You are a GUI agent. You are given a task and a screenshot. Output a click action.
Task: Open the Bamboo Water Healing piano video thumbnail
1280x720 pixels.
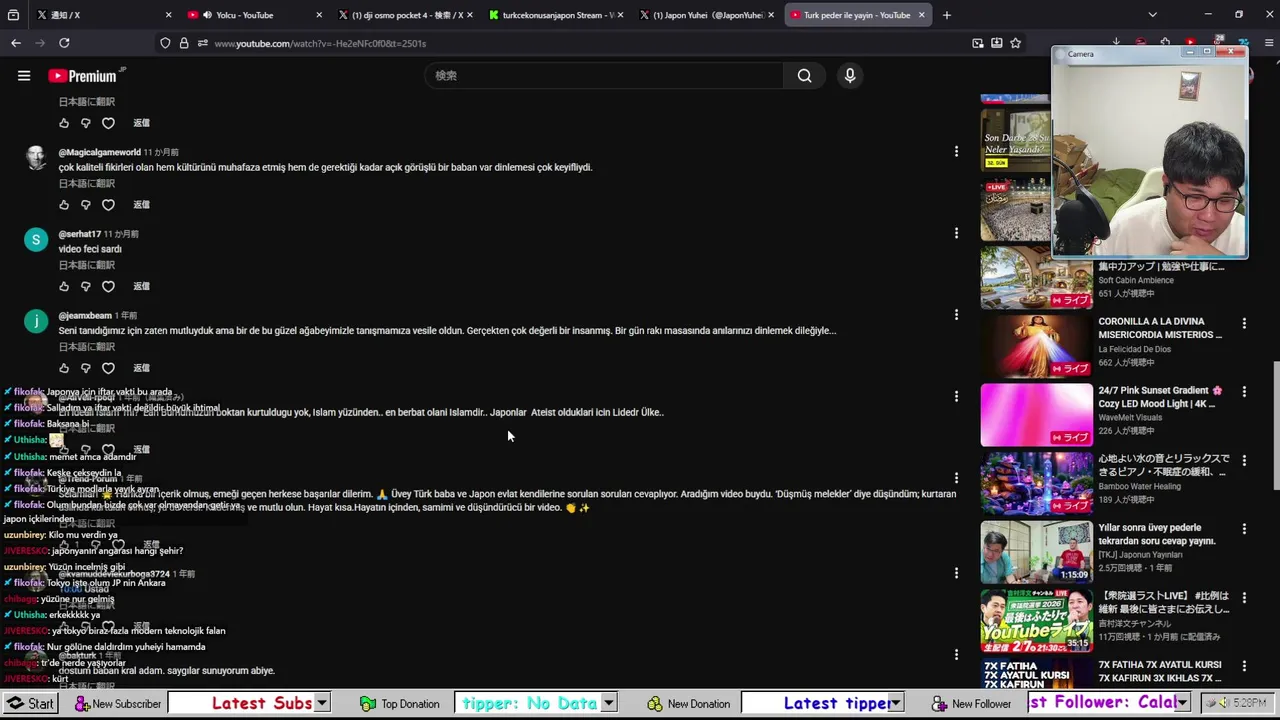(1036, 484)
